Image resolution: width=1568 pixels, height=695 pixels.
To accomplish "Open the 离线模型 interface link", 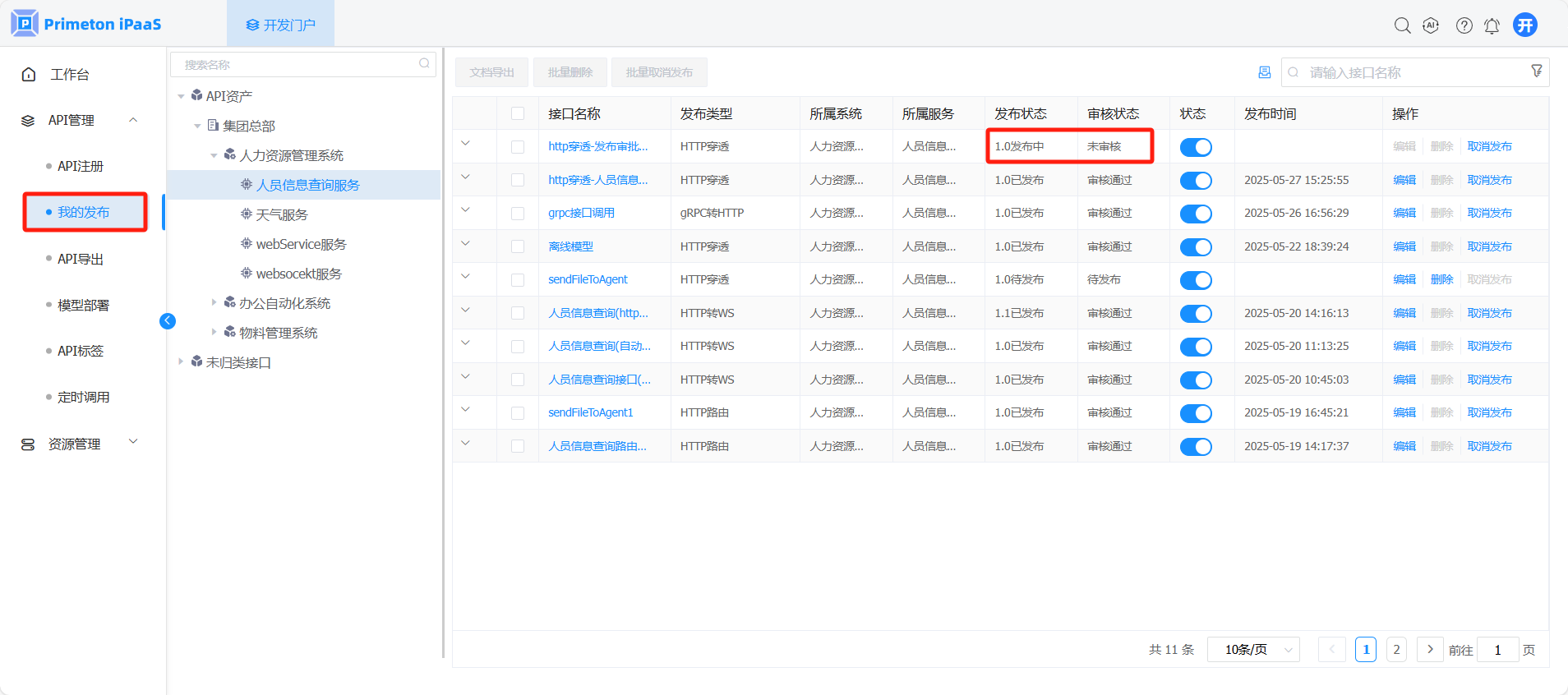I will point(570,246).
